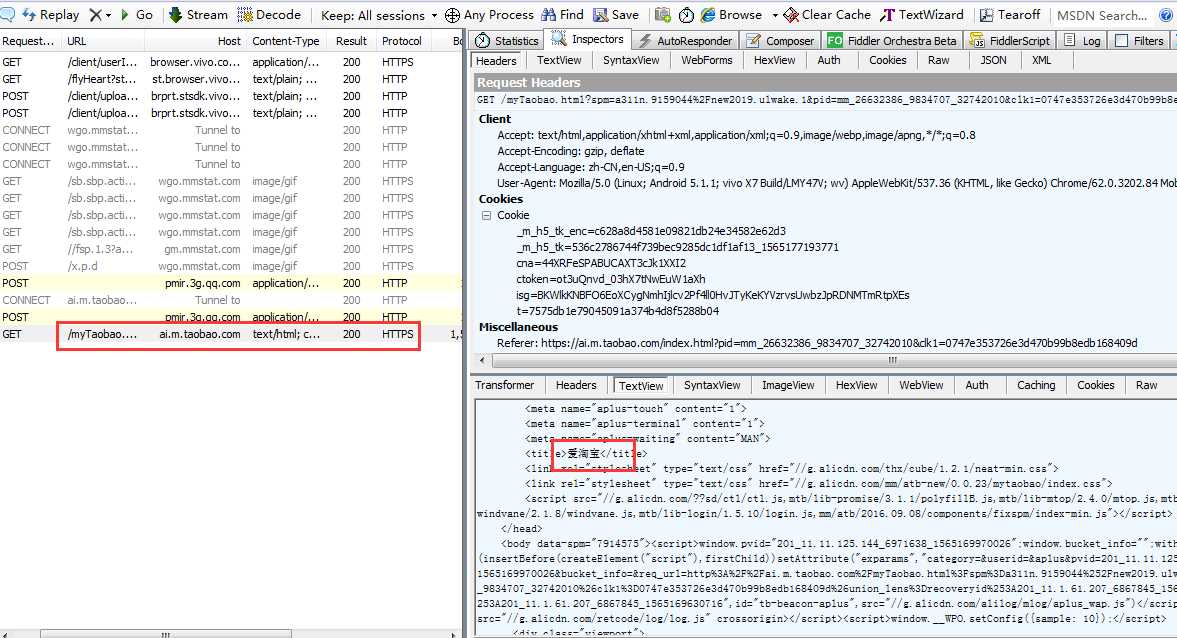The height and width of the screenshot is (638, 1177).
Task: Toggle the Decode option in the toolbar
Action: point(269,14)
